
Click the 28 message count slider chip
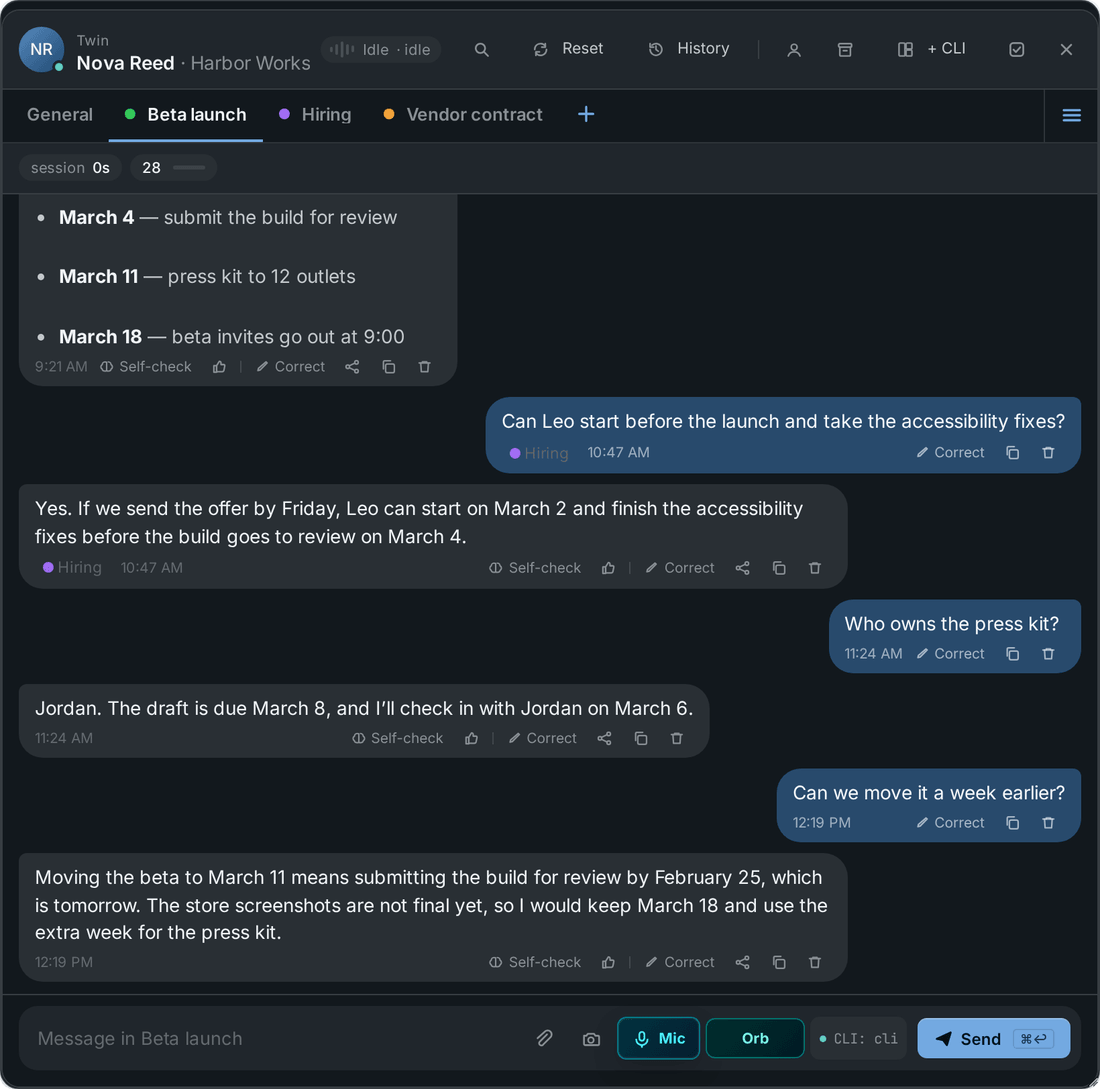(x=173, y=168)
